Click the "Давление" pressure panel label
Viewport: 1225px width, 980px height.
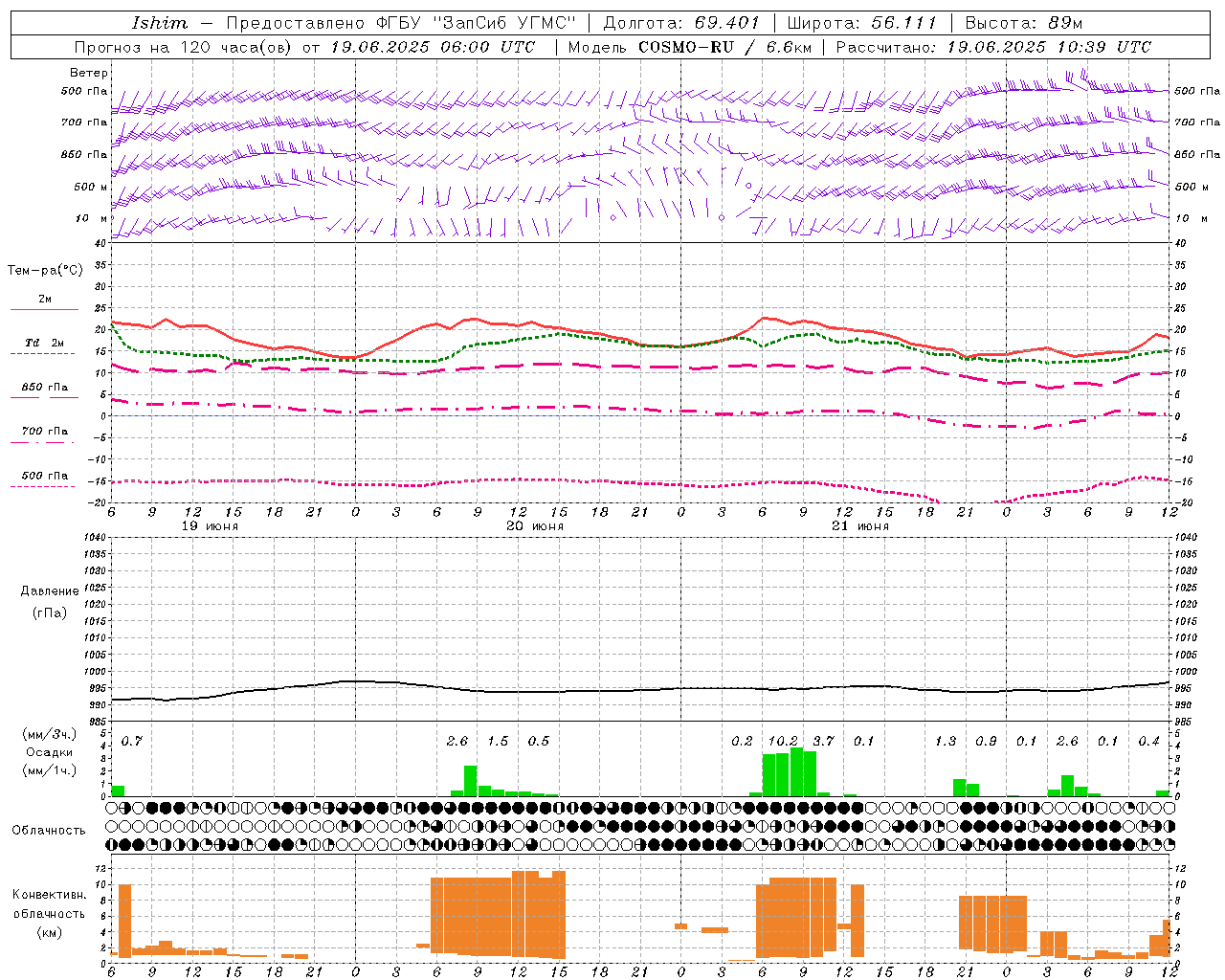(x=50, y=591)
